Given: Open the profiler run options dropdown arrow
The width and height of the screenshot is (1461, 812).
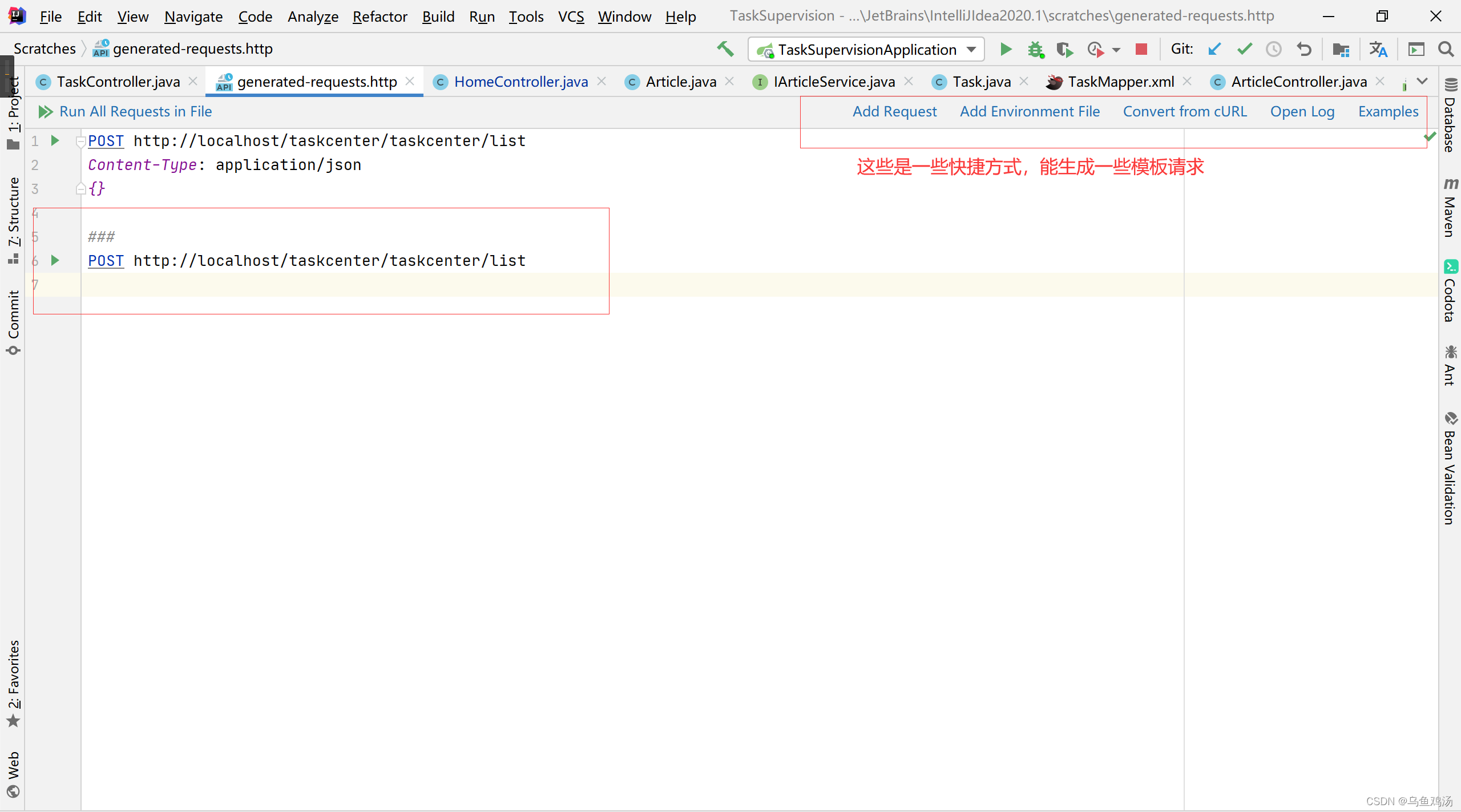Looking at the screenshot, I should 1116,50.
